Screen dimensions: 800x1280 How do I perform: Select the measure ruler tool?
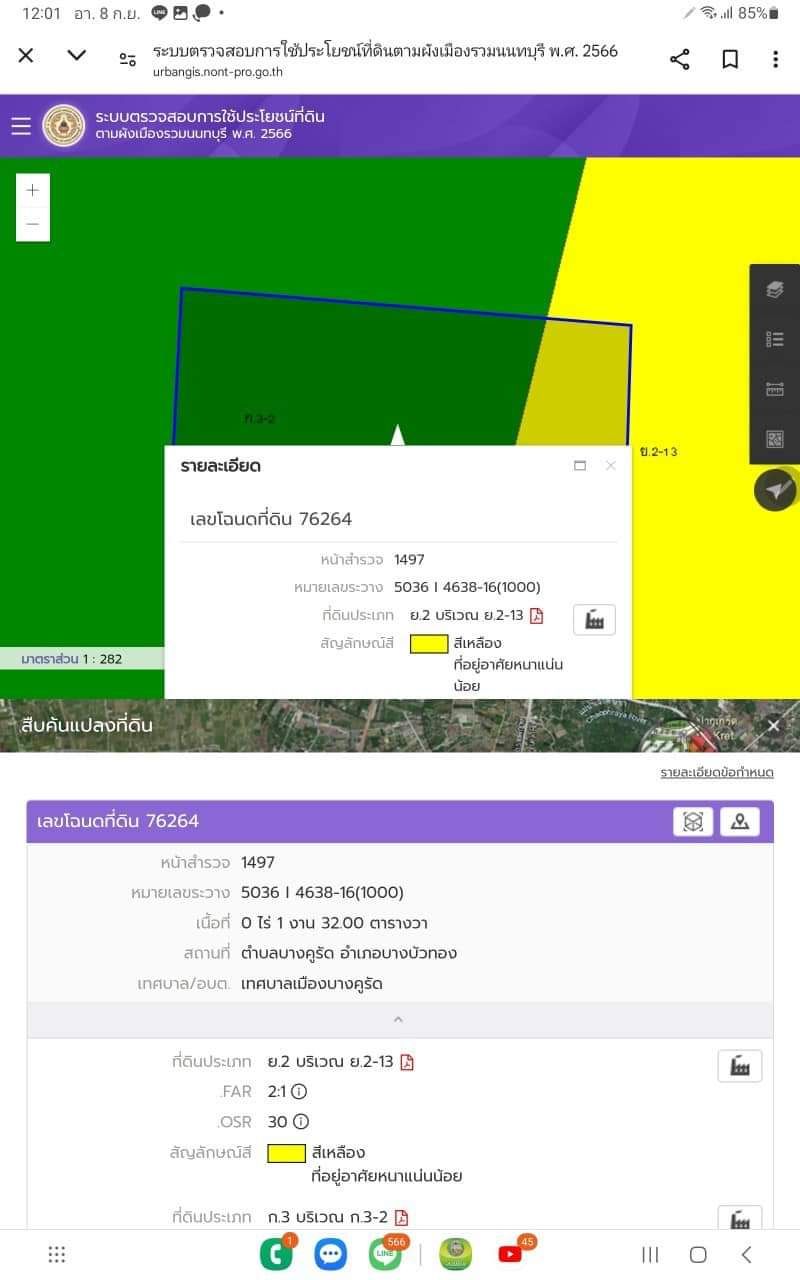(775, 389)
